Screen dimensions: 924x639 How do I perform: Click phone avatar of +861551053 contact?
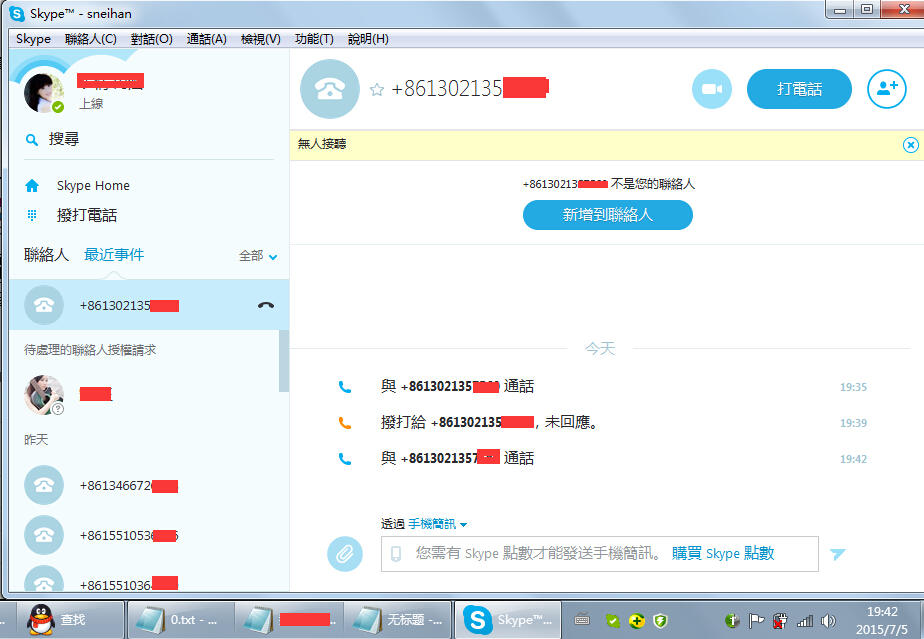click(44, 535)
